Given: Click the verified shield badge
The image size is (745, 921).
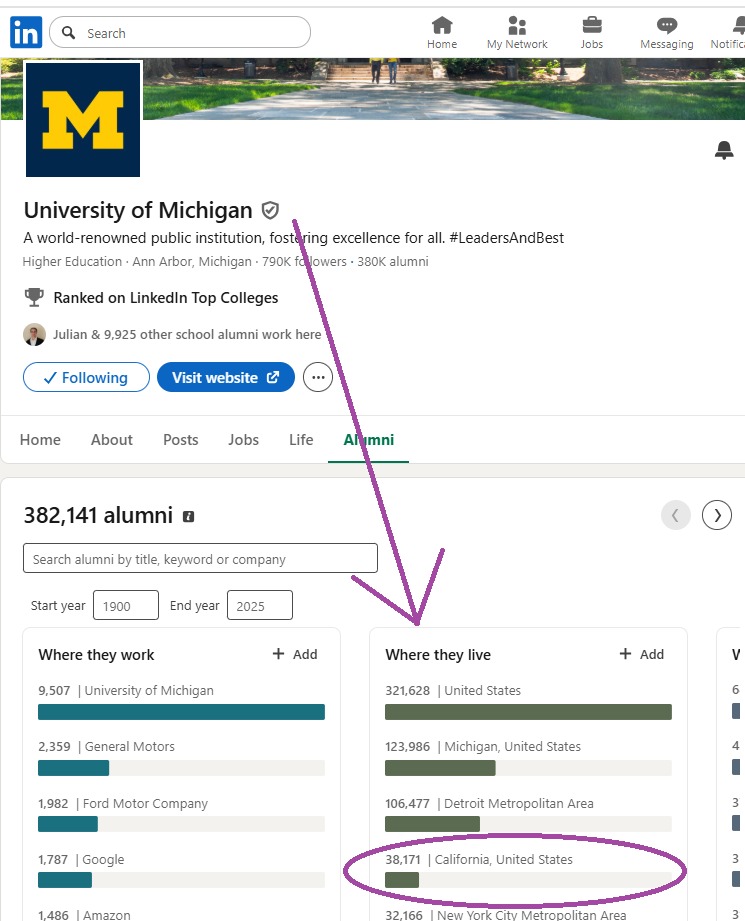Looking at the screenshot, I should (270, 210).
